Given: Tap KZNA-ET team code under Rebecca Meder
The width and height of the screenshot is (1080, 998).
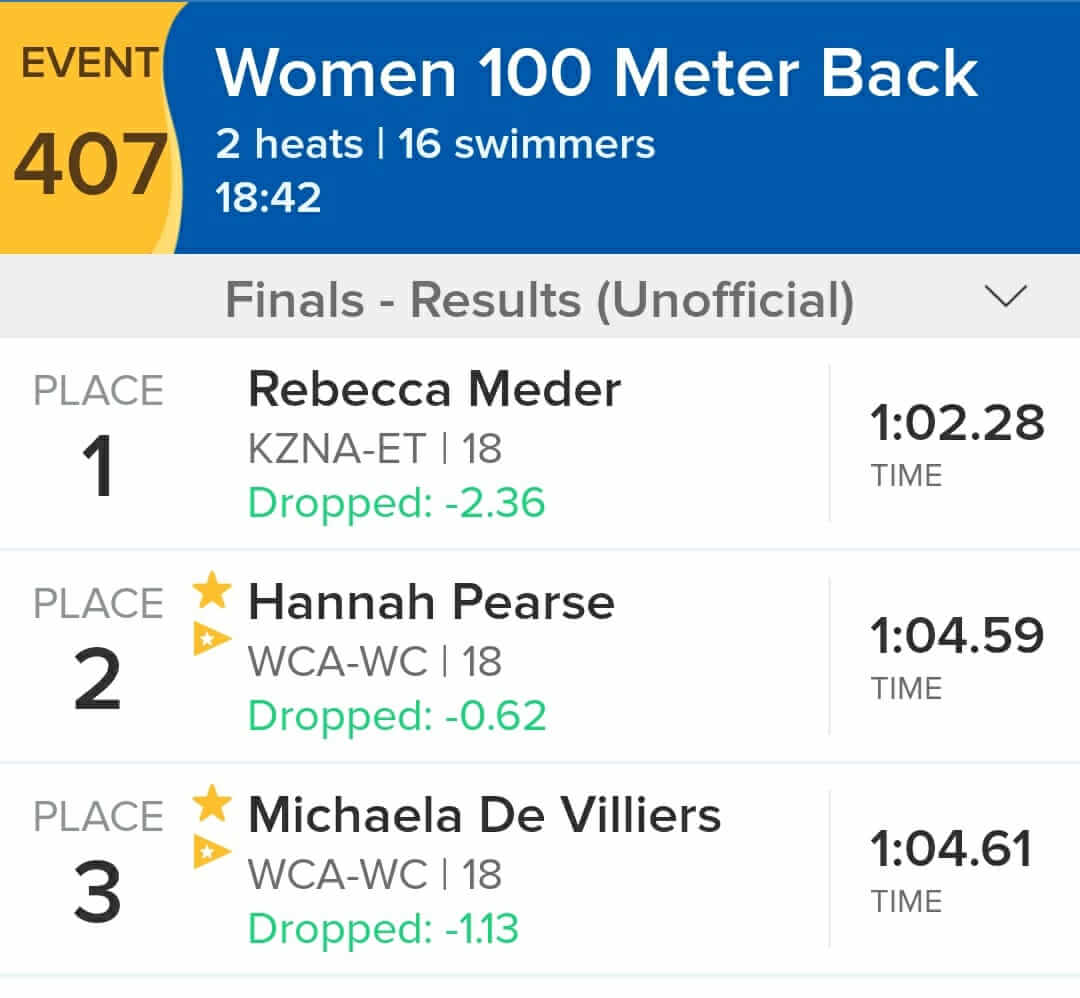Looking at the screenshot, I should pyautogui.click(x=337, y=449).
